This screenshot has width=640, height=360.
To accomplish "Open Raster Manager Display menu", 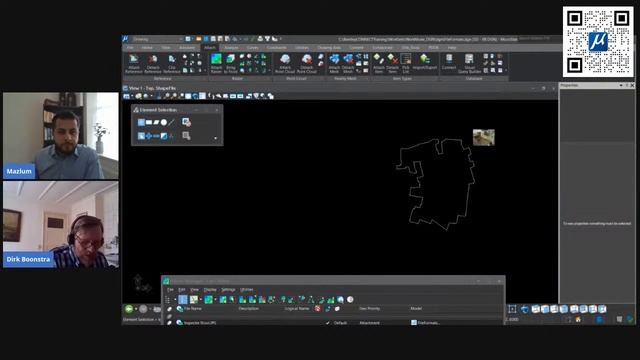I will (210, 290).
